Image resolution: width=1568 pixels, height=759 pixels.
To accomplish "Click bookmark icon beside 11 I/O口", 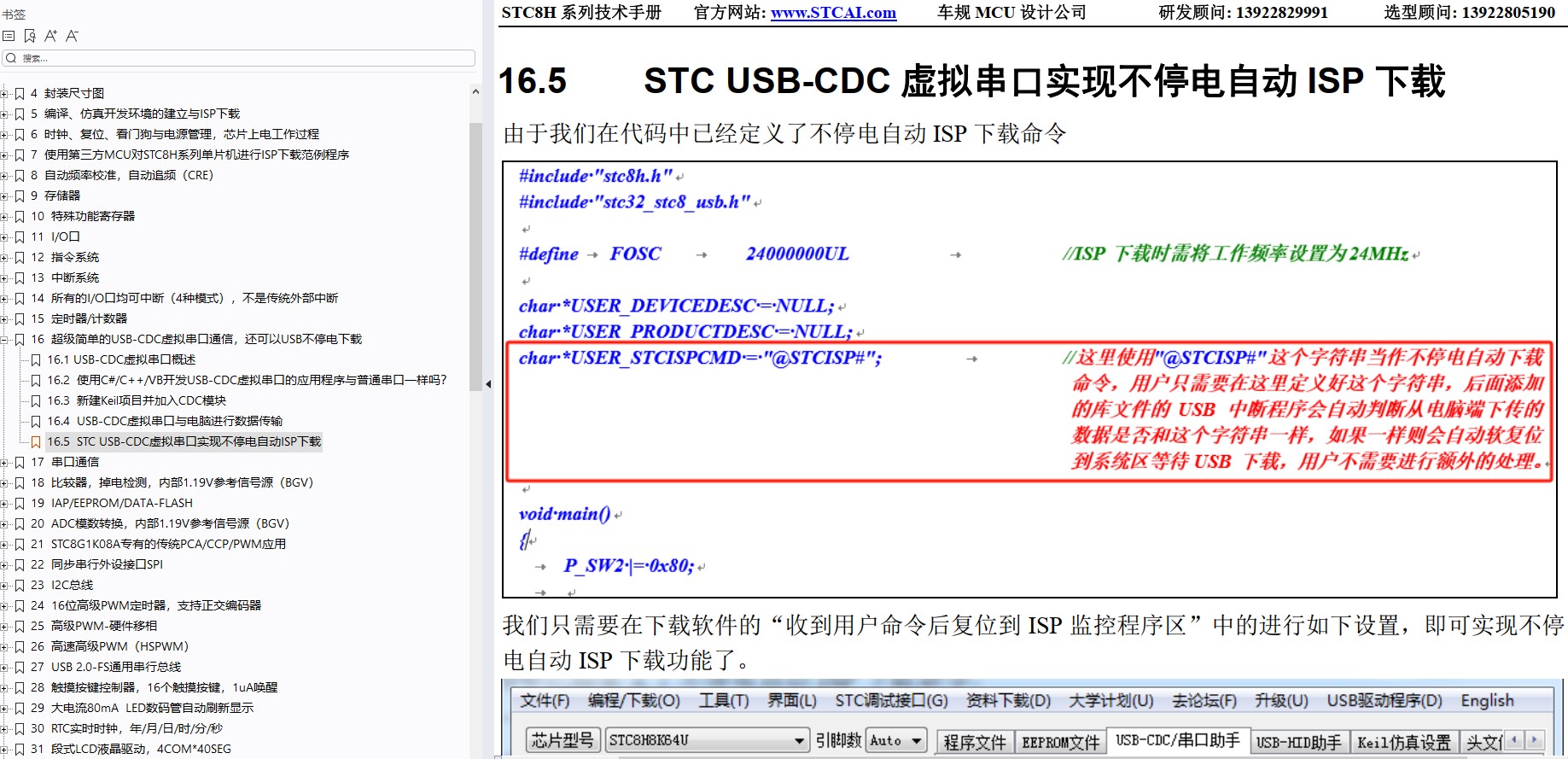I will click(x=20, y=236).
